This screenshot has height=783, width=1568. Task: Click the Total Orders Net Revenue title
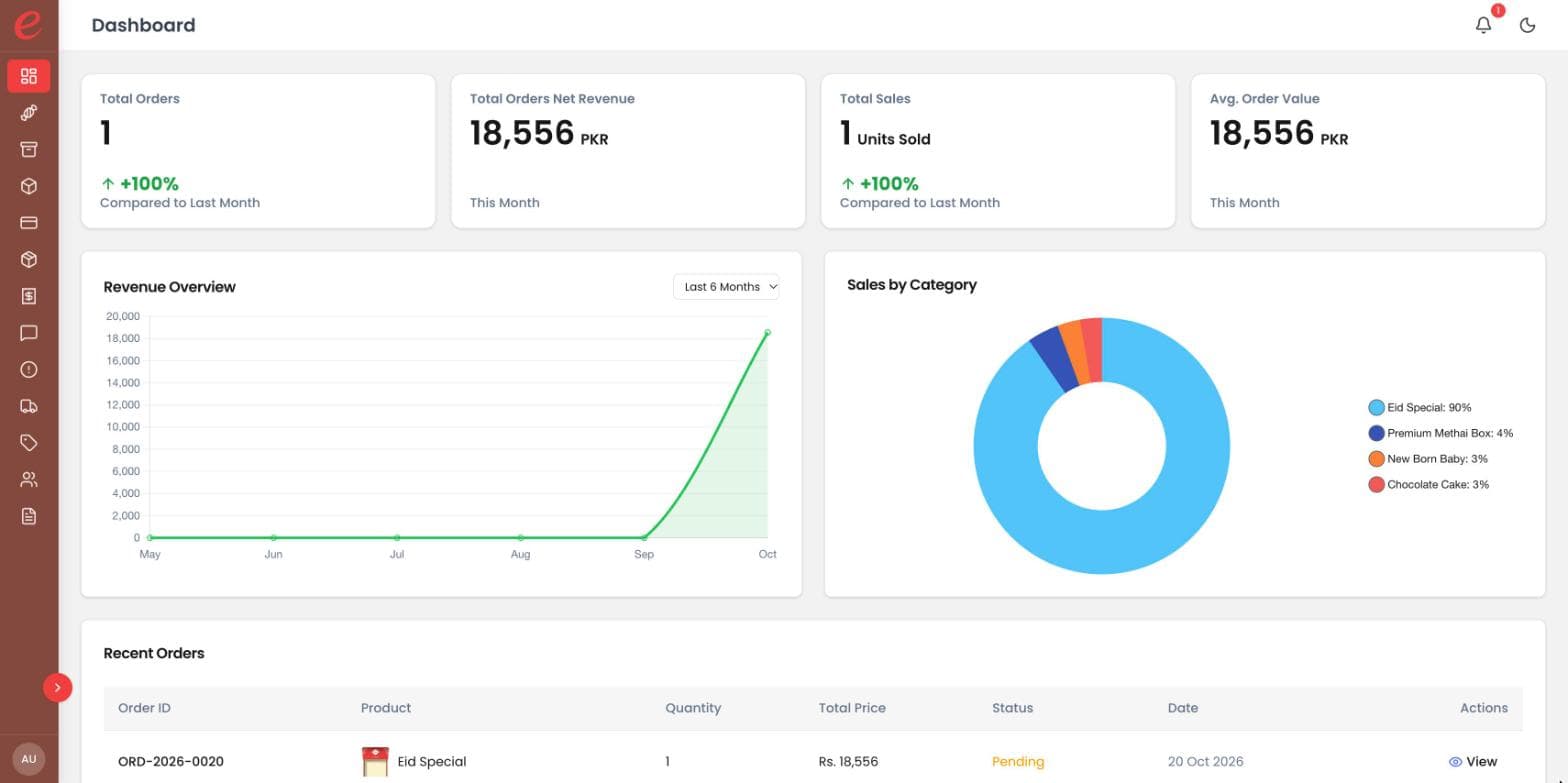[552, 99]
